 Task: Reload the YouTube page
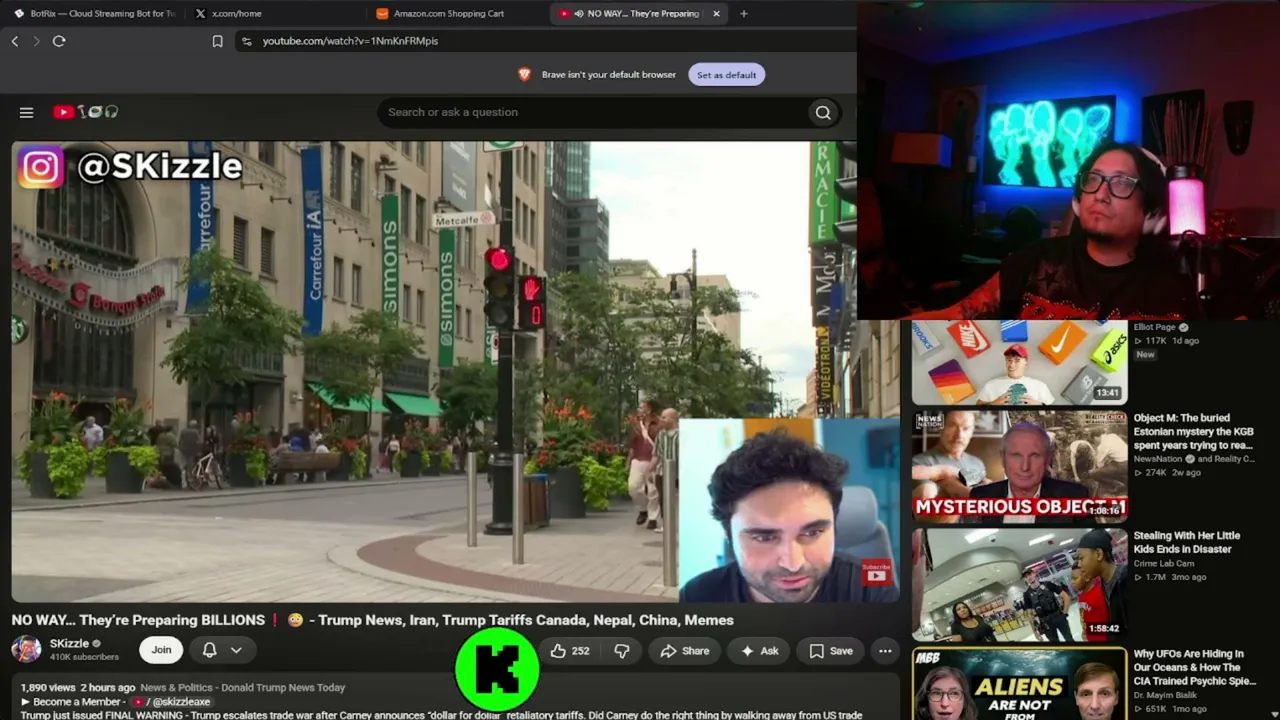[x=59, y=41]
